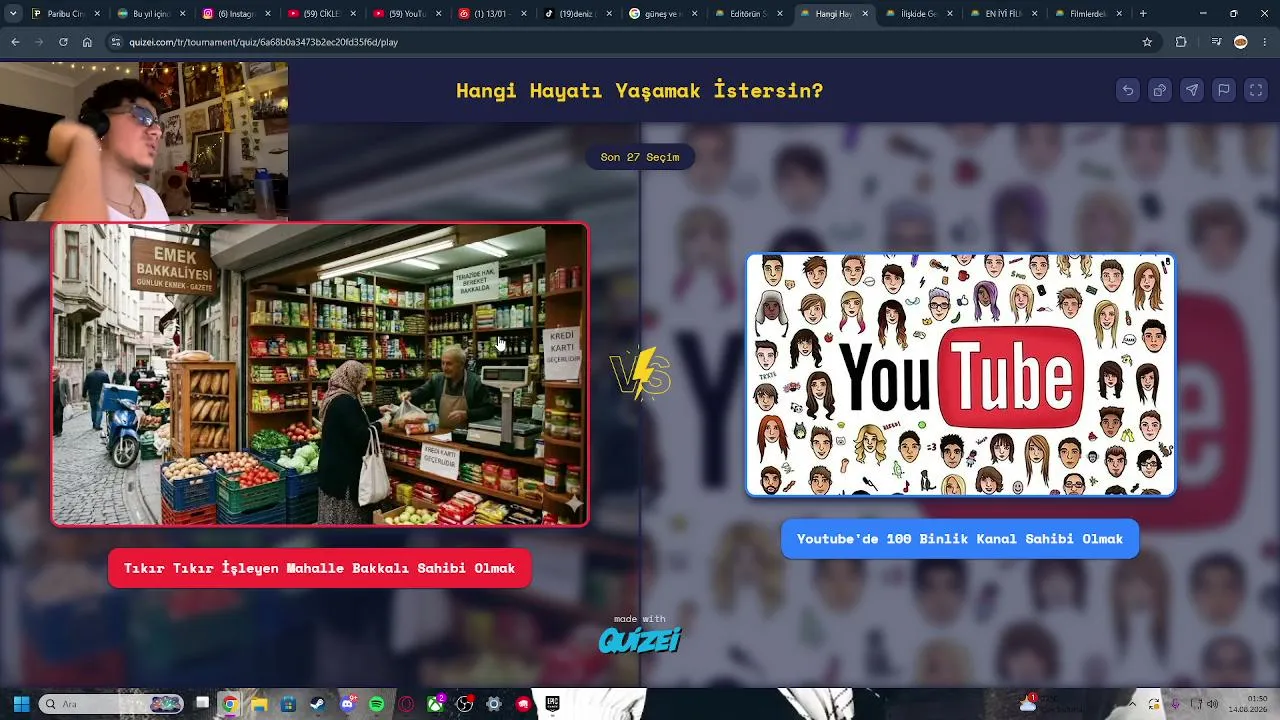This screenshot has height=720, width=1280.
Task: Click the 'Son 27 Seçim' badge
Action: pyautogui.click(x=640, y=157)
